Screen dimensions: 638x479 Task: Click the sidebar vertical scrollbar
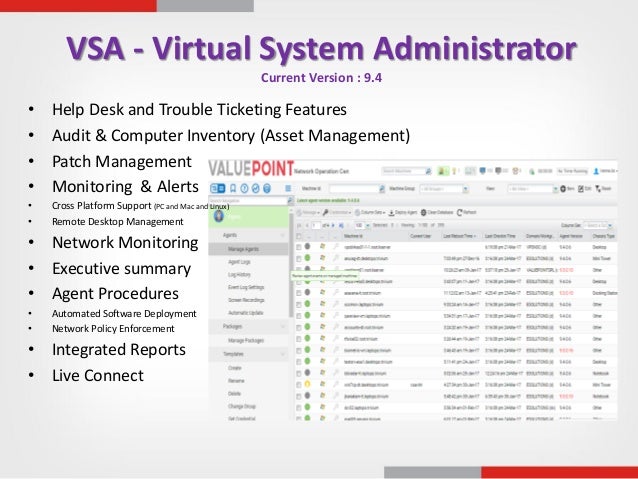tap(291, 265)
